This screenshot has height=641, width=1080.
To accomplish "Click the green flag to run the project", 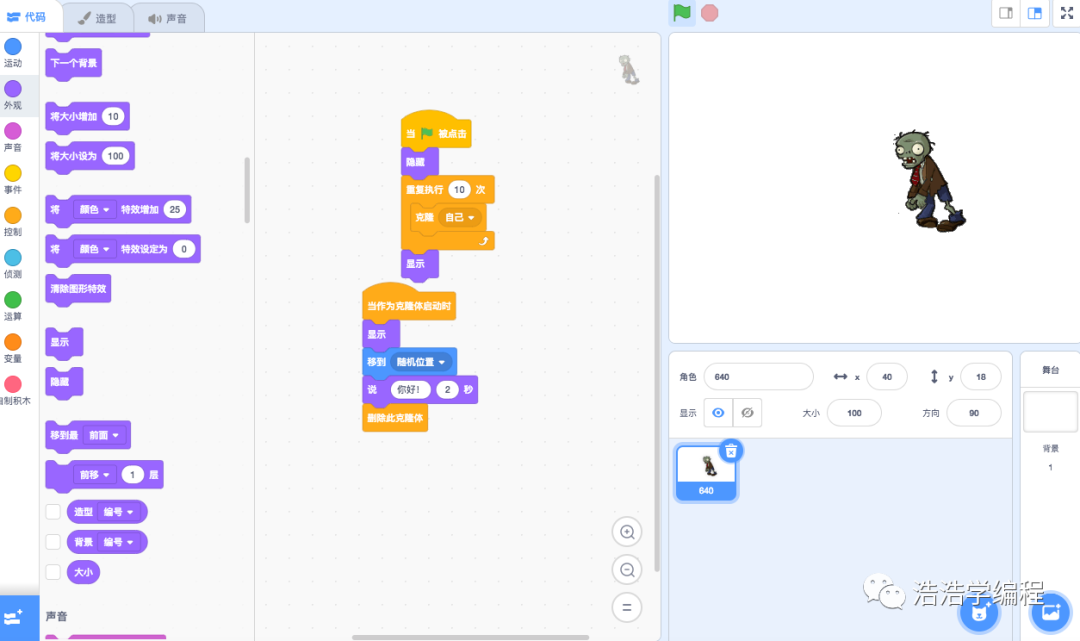I will click(681, 12).
